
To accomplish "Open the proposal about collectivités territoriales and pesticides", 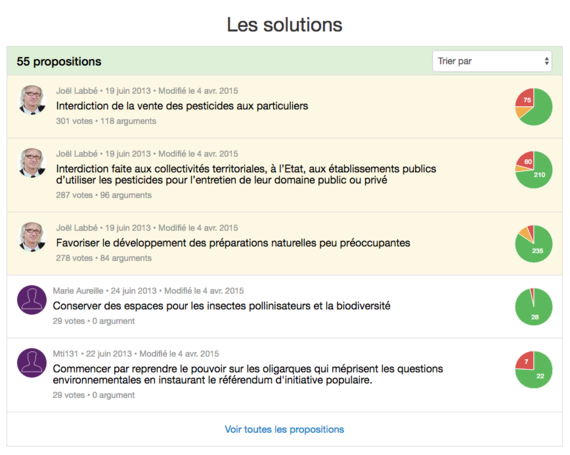I will (x=246, y=174).
